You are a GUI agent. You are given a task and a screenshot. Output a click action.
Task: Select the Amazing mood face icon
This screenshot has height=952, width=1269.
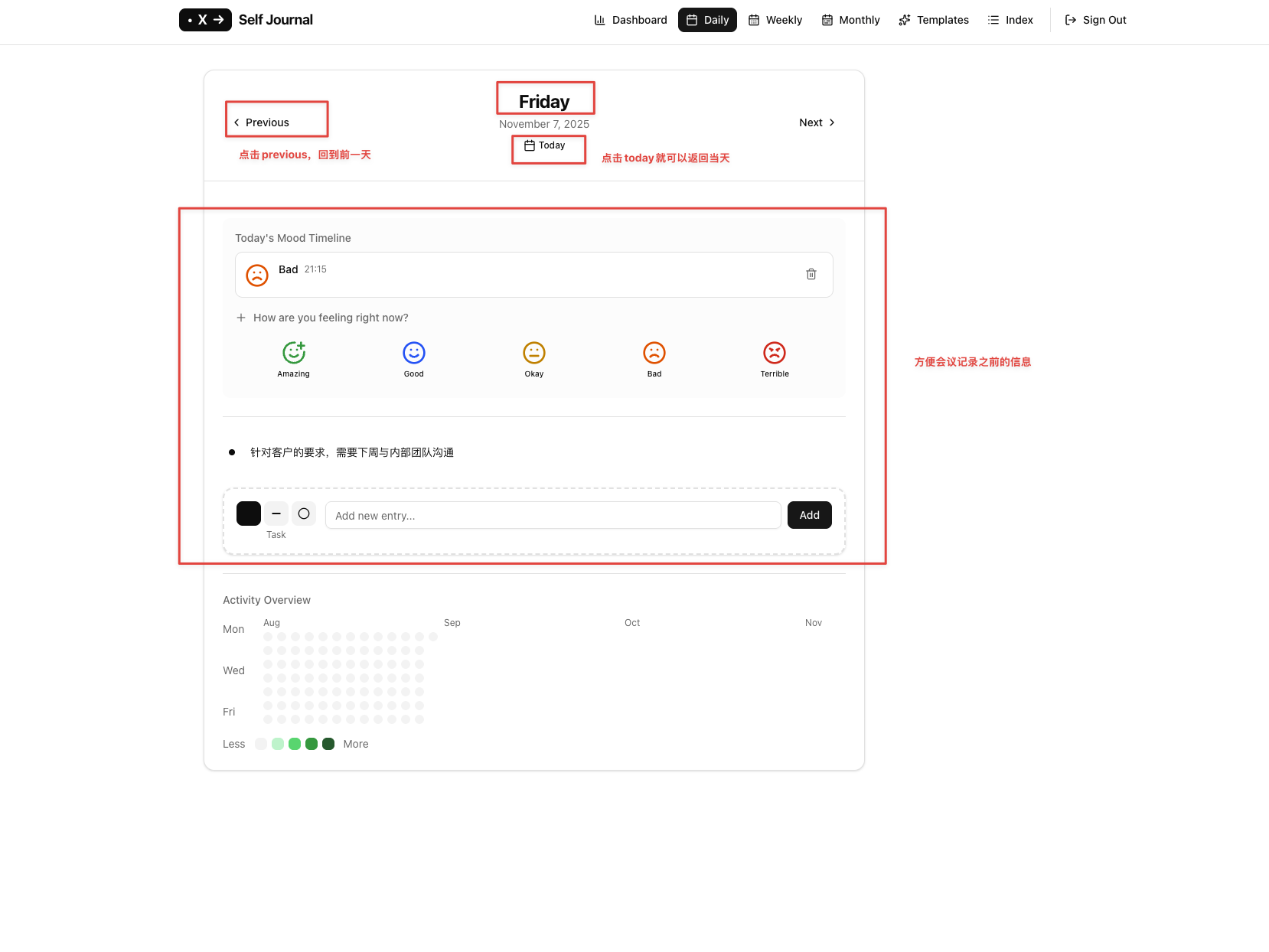[294, 352]
